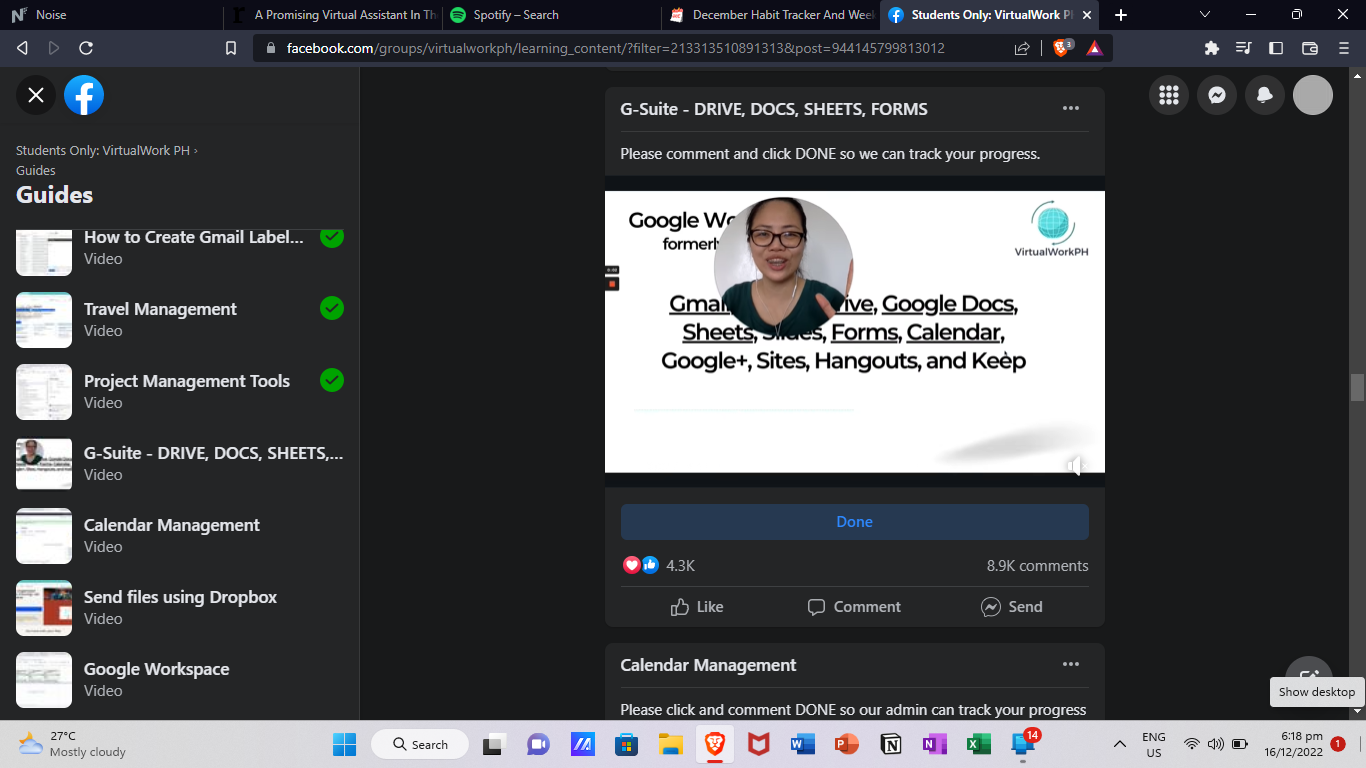The height and width of the screenshot is (768, 1366).
Task: Go back to the previous page
Action: point(22,48)
